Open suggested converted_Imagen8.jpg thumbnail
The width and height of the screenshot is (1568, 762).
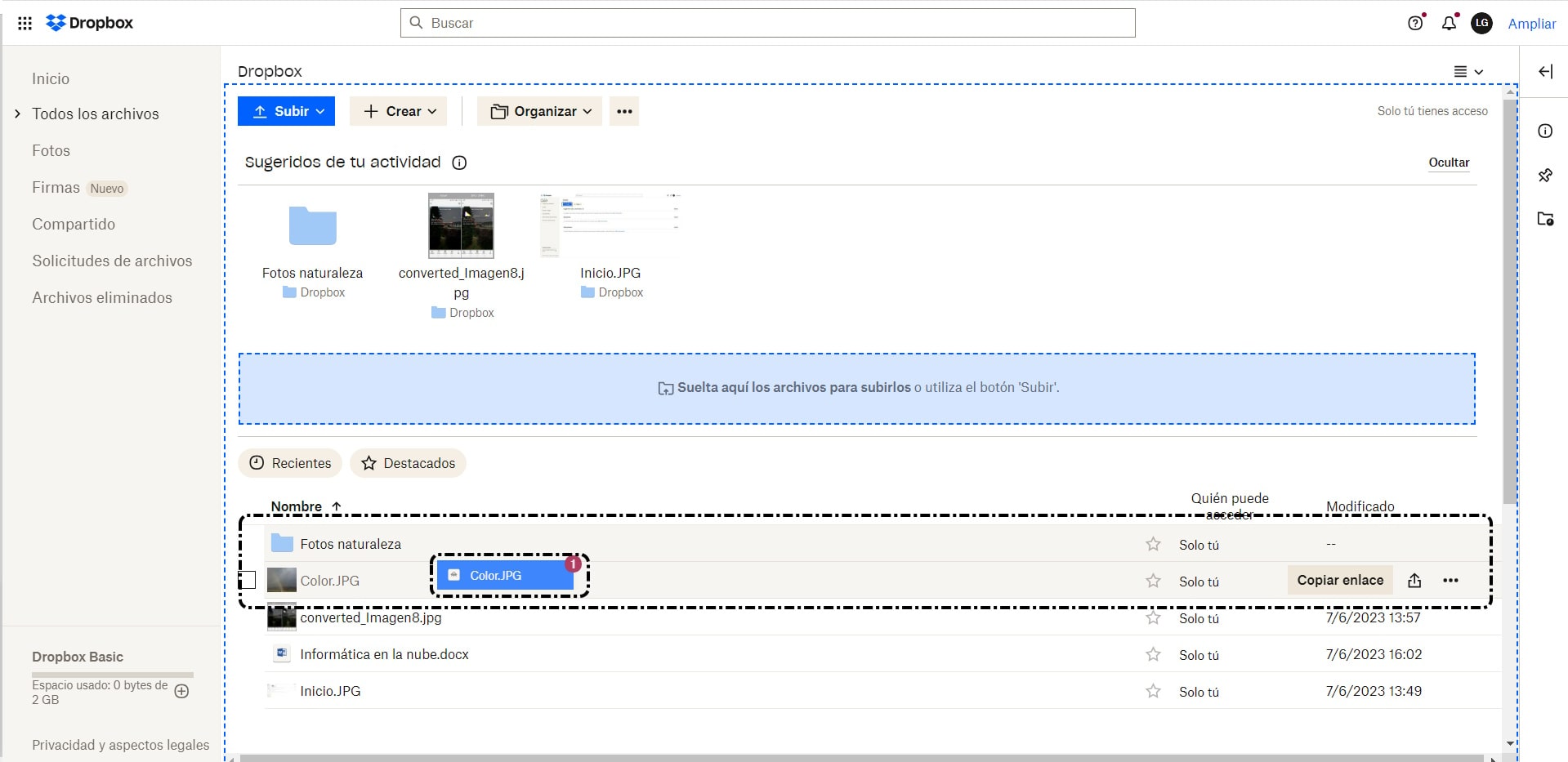[461, 225]
